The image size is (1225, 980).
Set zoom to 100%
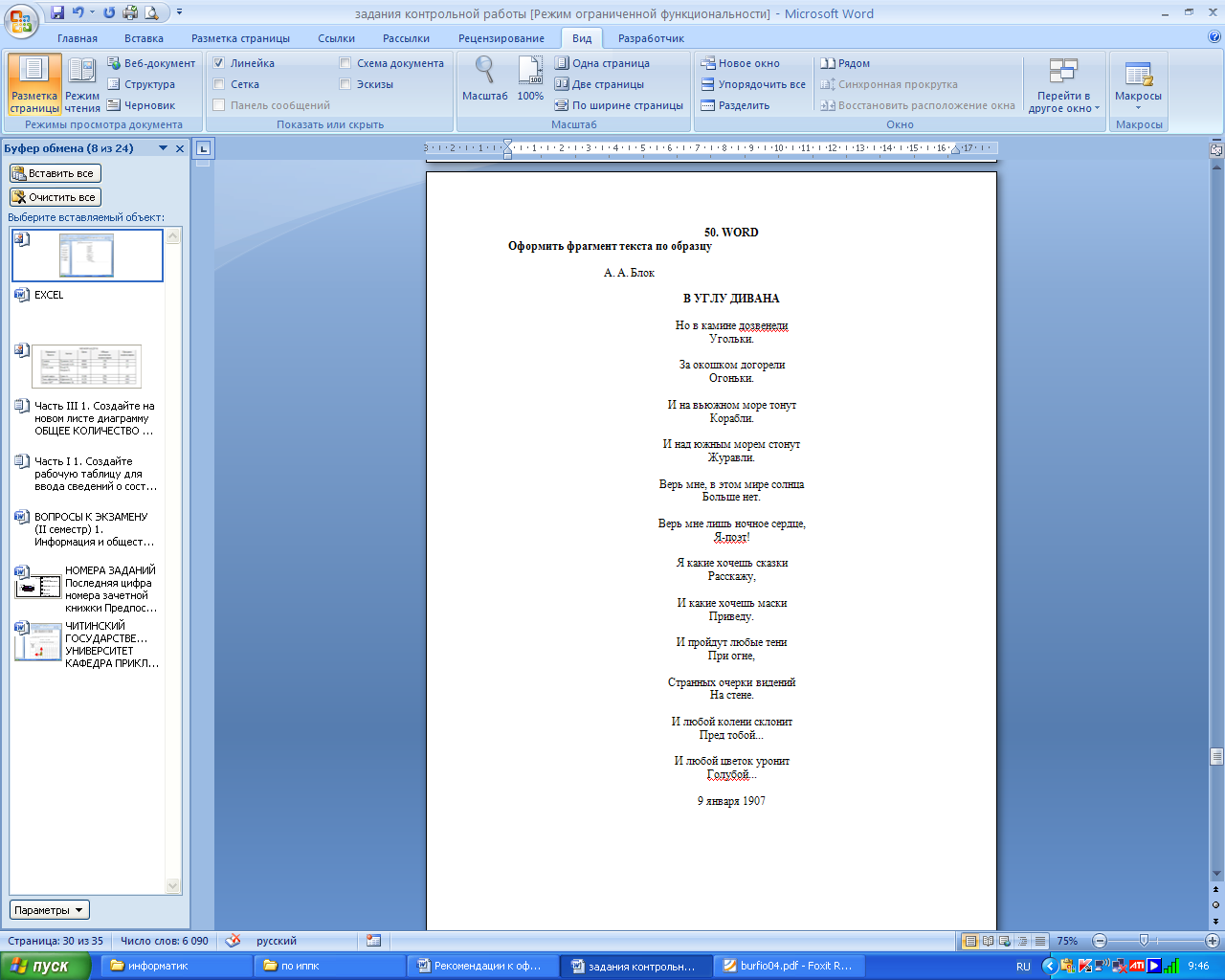pos(530,79)
